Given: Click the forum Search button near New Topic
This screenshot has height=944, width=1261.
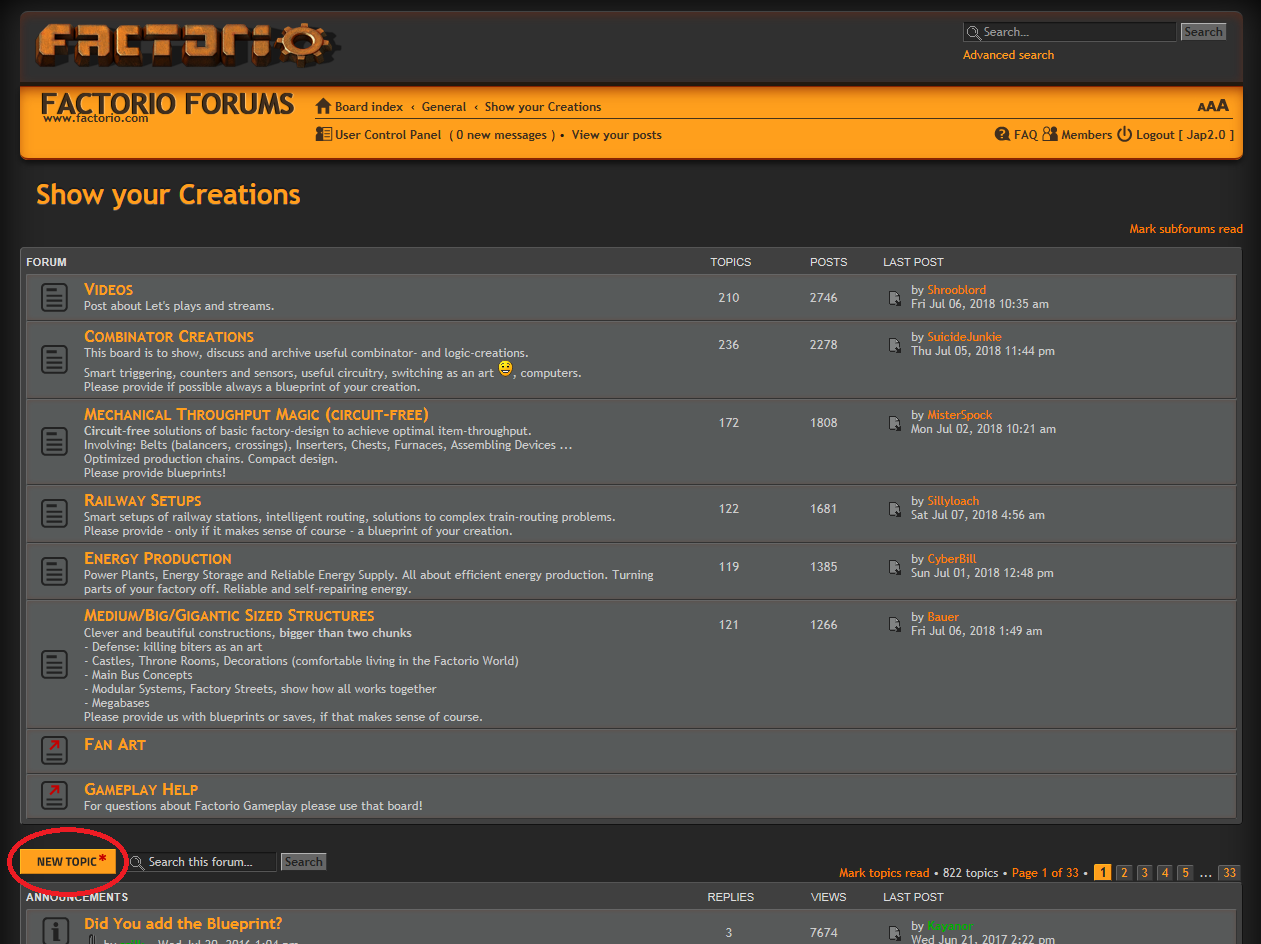Looking at the screenshot, I should tap(303, 862).
